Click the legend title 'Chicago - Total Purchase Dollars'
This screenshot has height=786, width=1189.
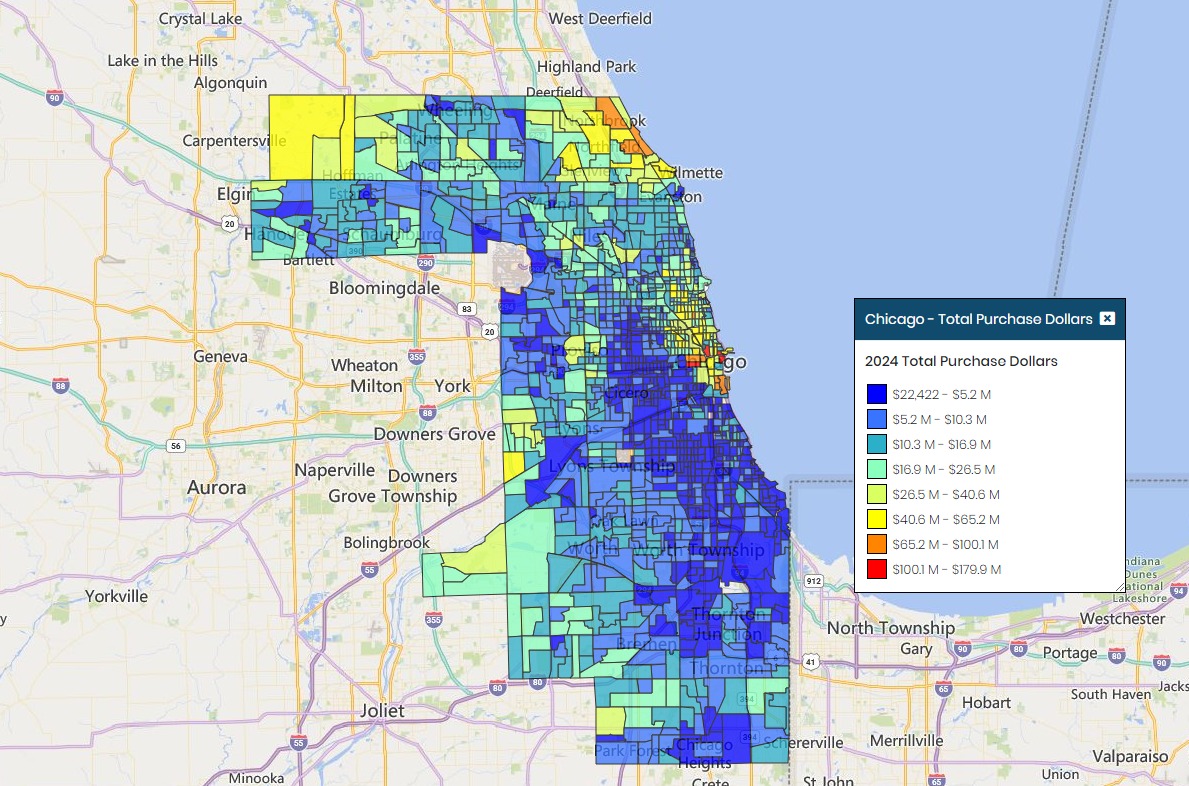[x=978, y=319]
